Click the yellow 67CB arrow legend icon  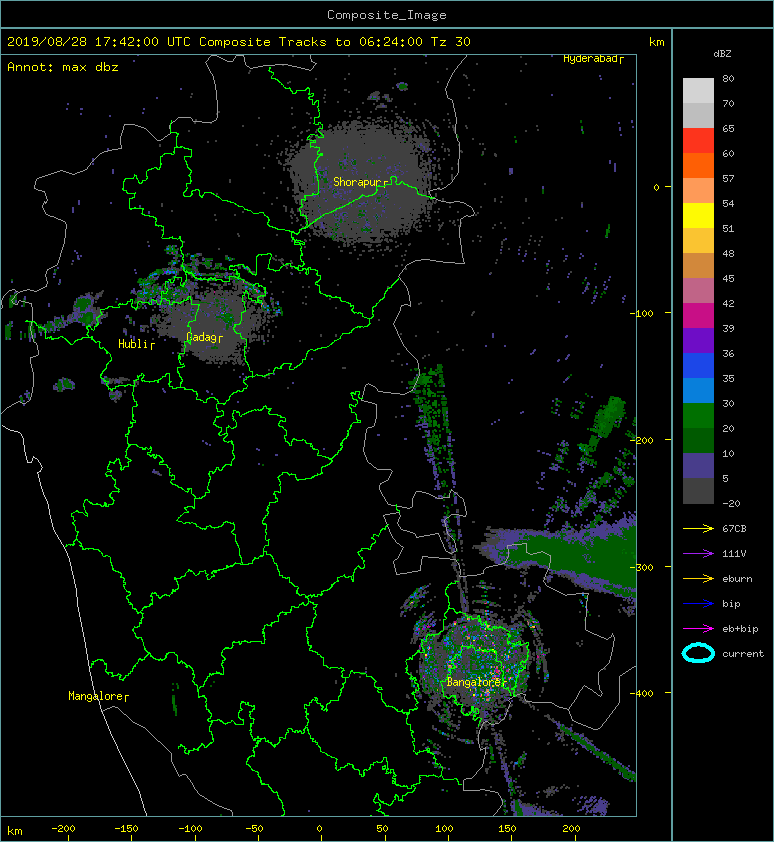coord(698,528)
